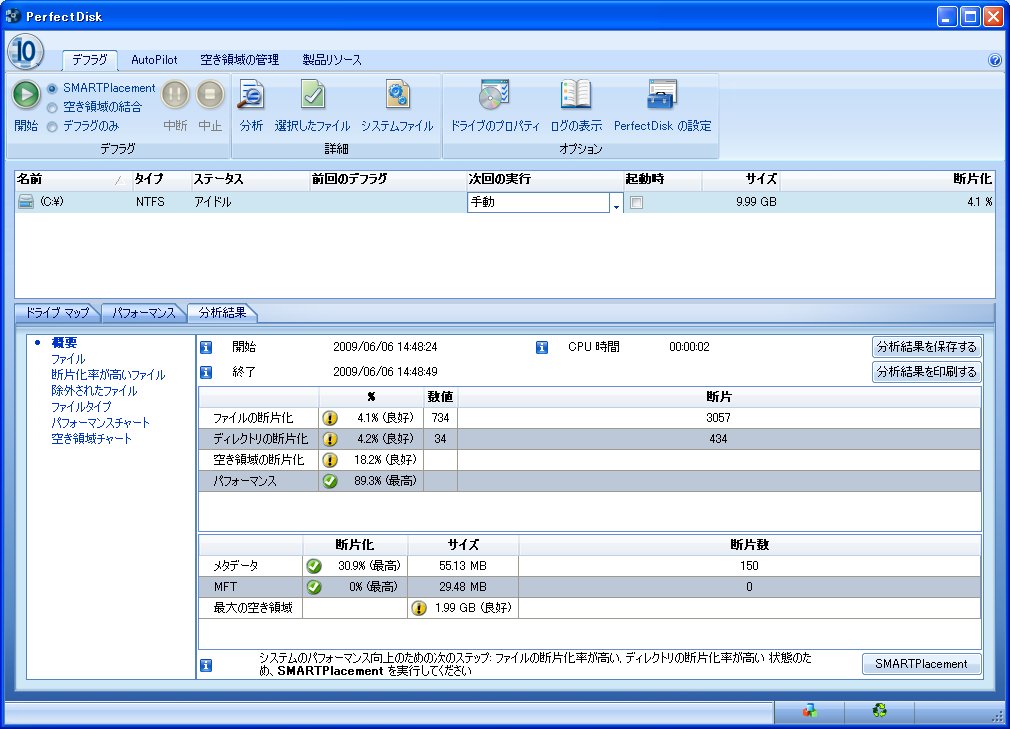Select SMARTPlacement radio option
The image size is (1010, 729).
tap(52, 88)
